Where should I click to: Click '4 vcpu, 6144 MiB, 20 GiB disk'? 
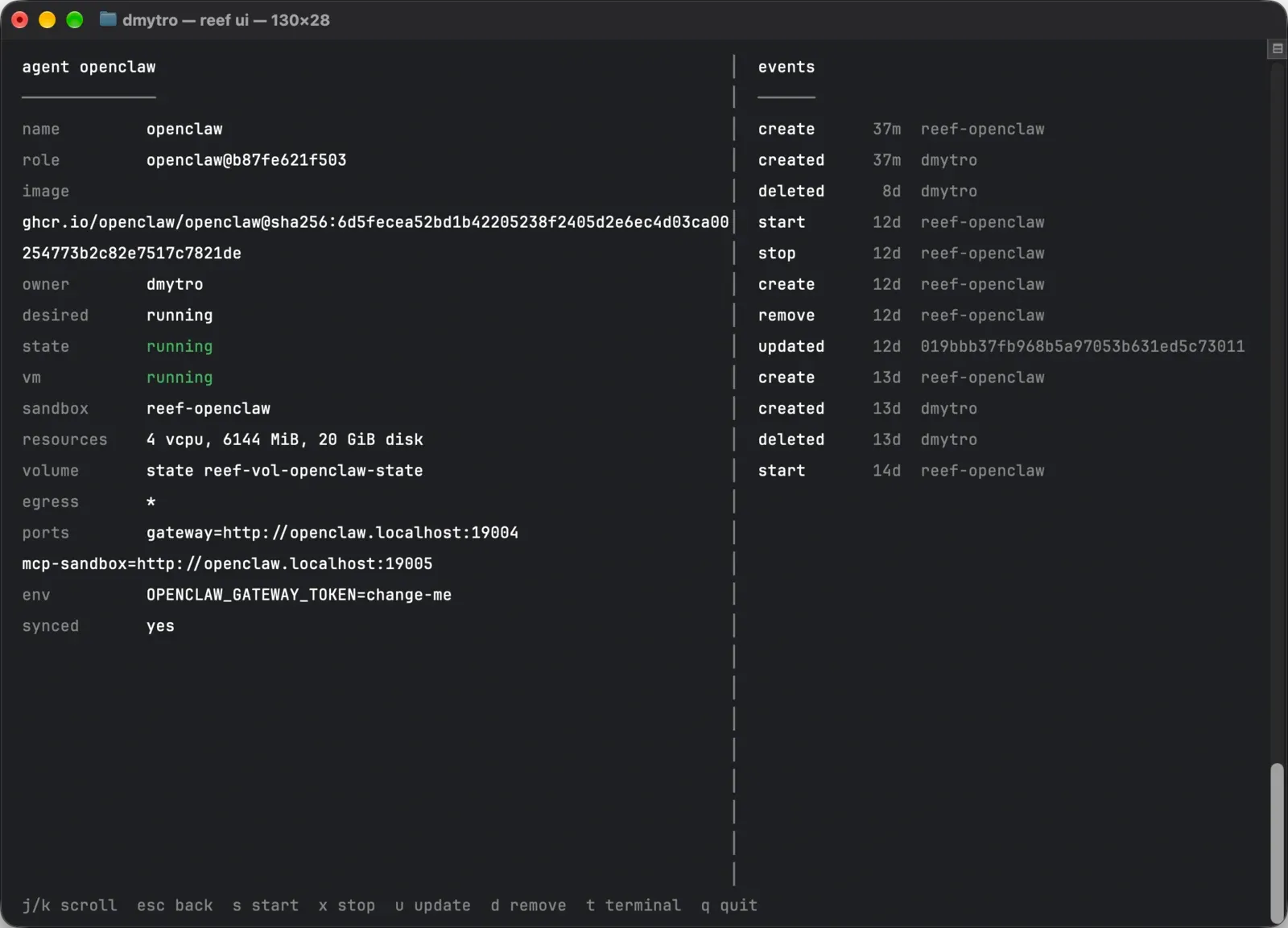pyautogui.click(x=285, y=439)
